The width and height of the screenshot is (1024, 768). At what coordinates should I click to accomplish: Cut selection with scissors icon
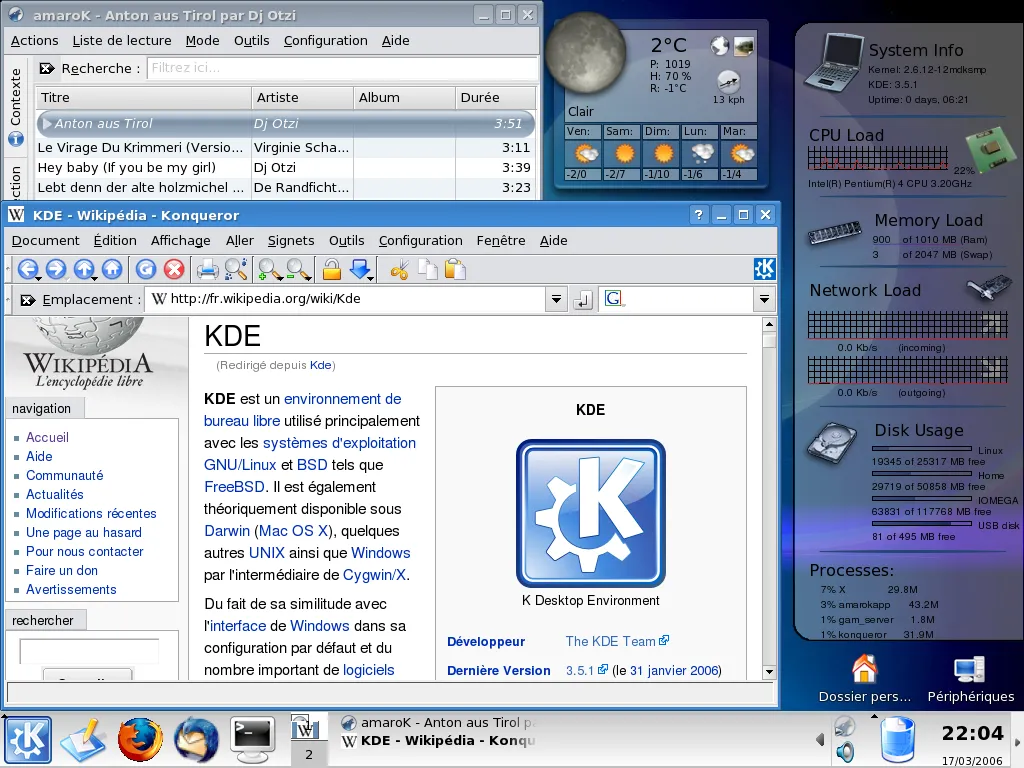coord(399,269)
